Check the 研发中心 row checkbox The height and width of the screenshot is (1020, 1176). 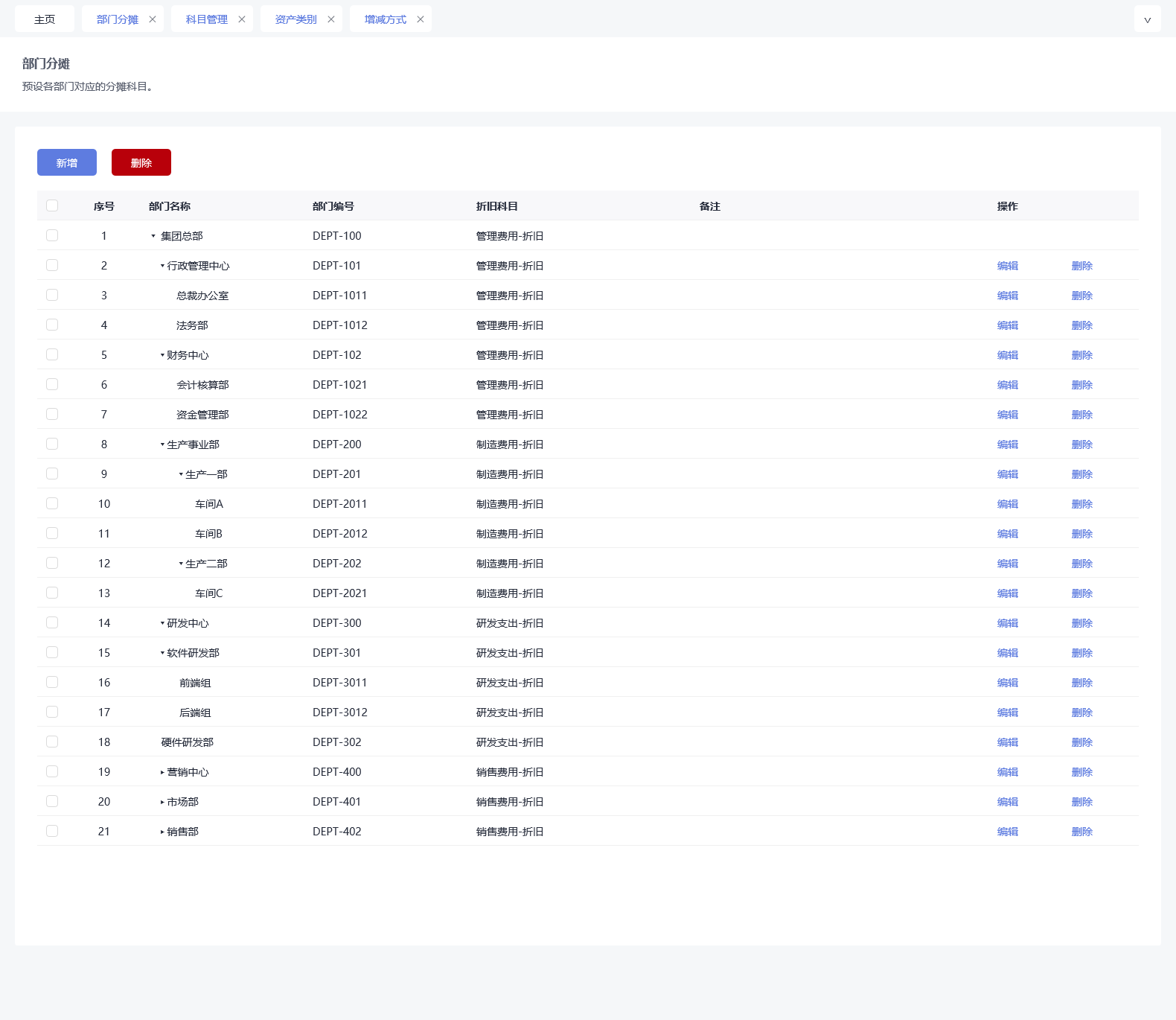coord(52,622)
